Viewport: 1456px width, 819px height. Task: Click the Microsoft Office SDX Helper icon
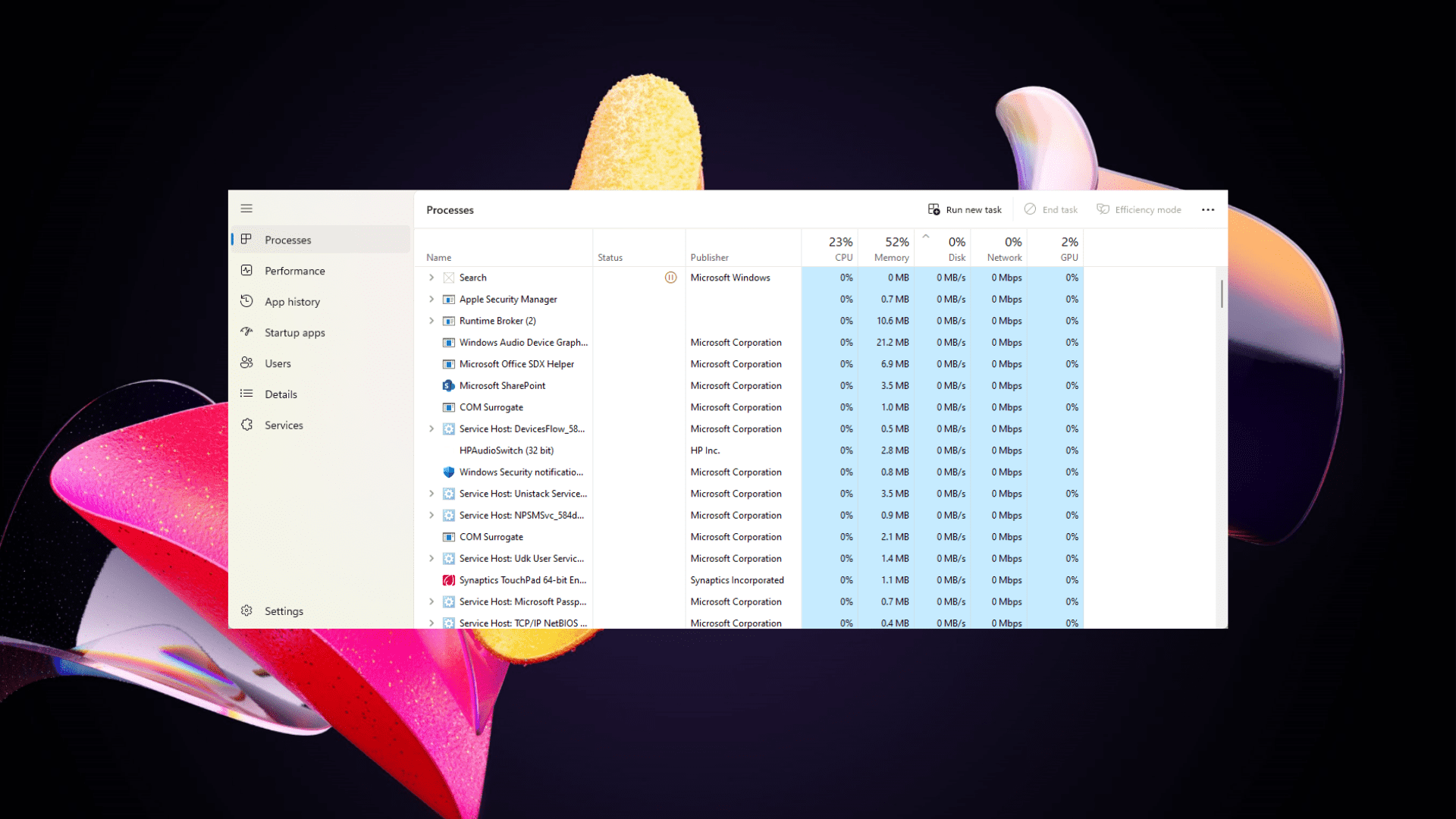click(x=449, y=364)
